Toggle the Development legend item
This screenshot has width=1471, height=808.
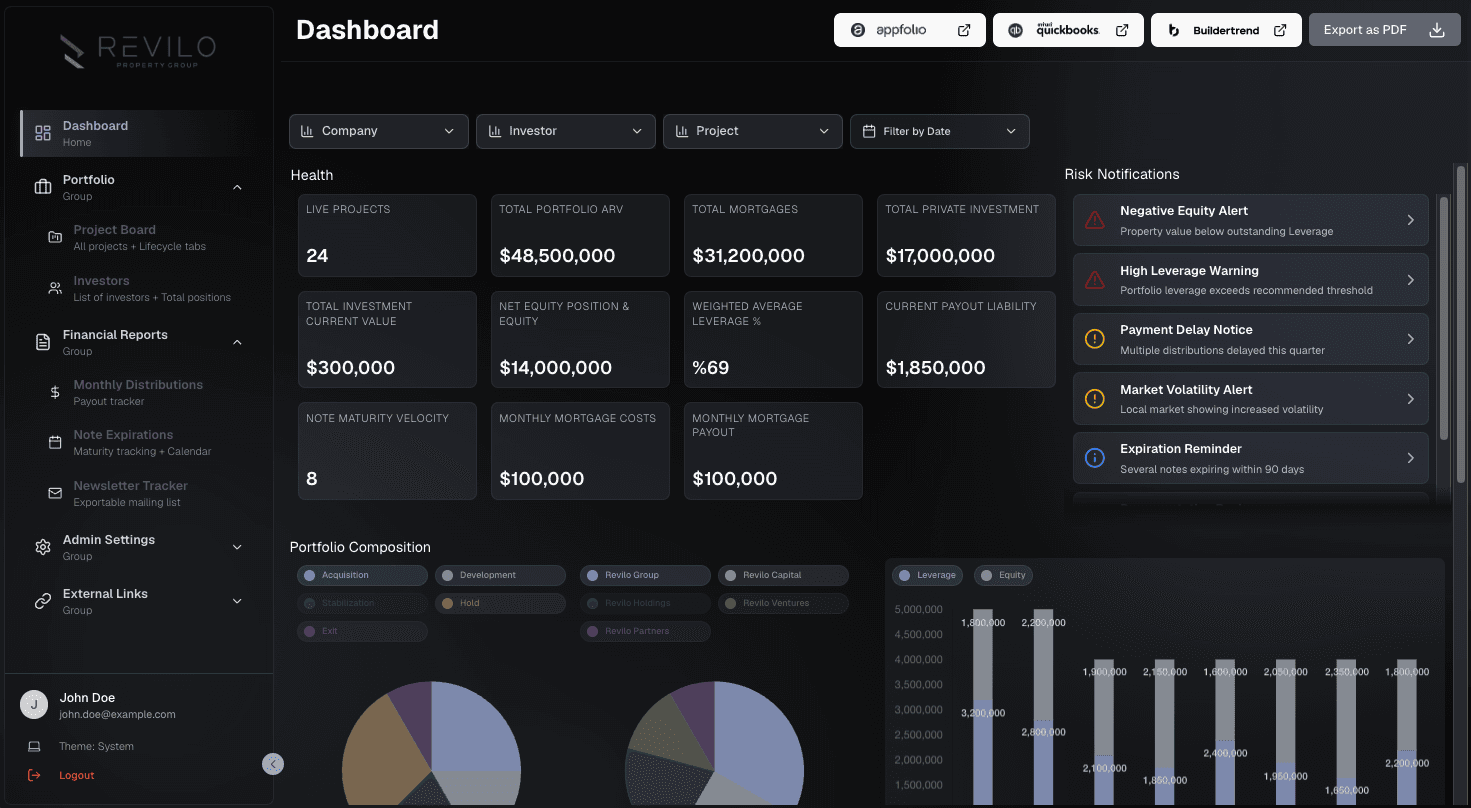[x=500, y=575]
